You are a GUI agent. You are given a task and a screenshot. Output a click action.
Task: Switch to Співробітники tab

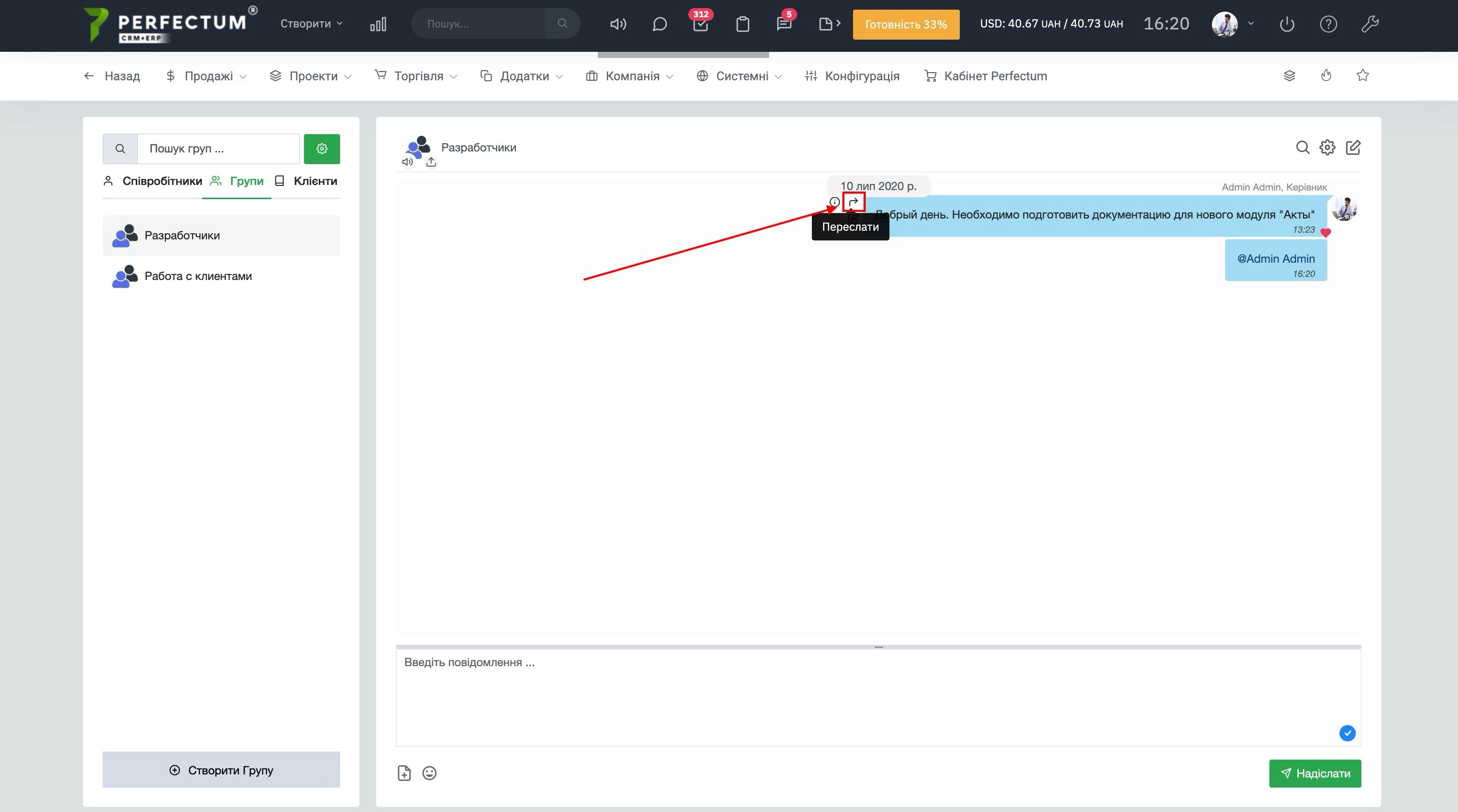153,181
